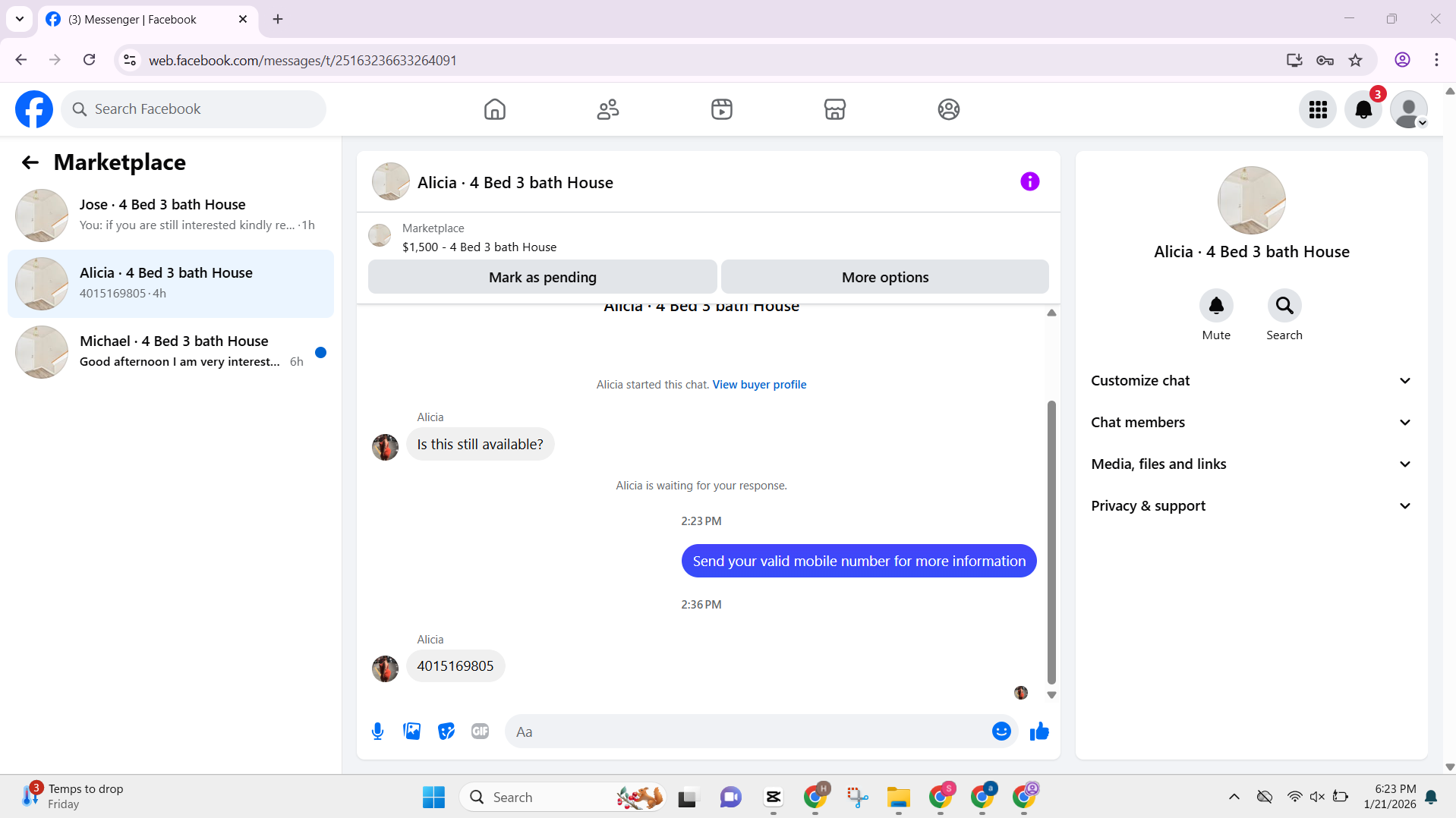Open Michael's 4 Bed 3 bath House chat
The height and width of the screenshot is (818, 1456).
(x=171, y=352)
